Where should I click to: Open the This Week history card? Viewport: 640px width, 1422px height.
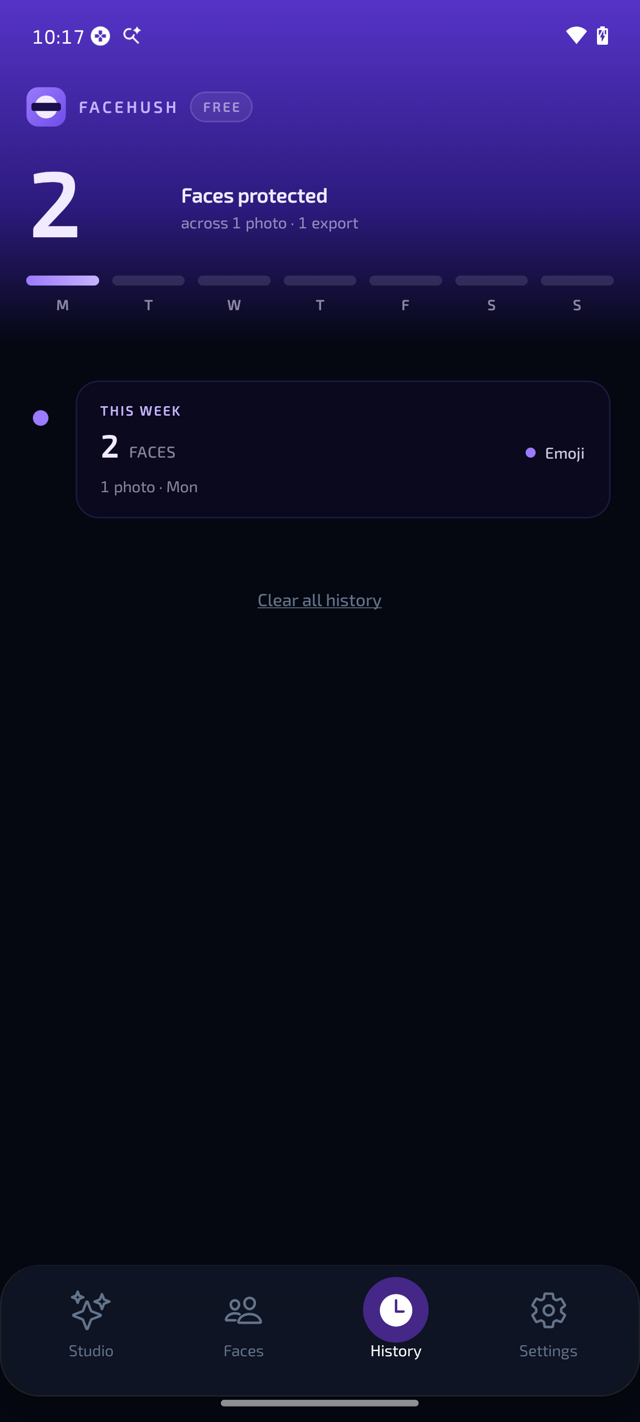(343, 449)
